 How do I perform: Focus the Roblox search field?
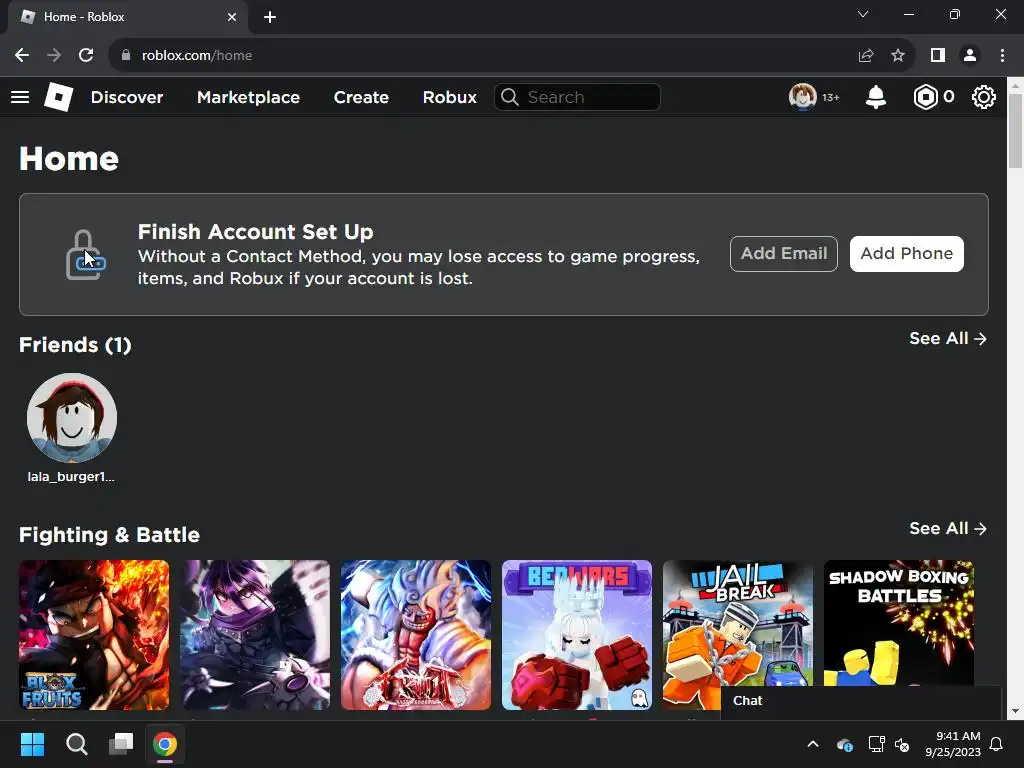[577, 97]
